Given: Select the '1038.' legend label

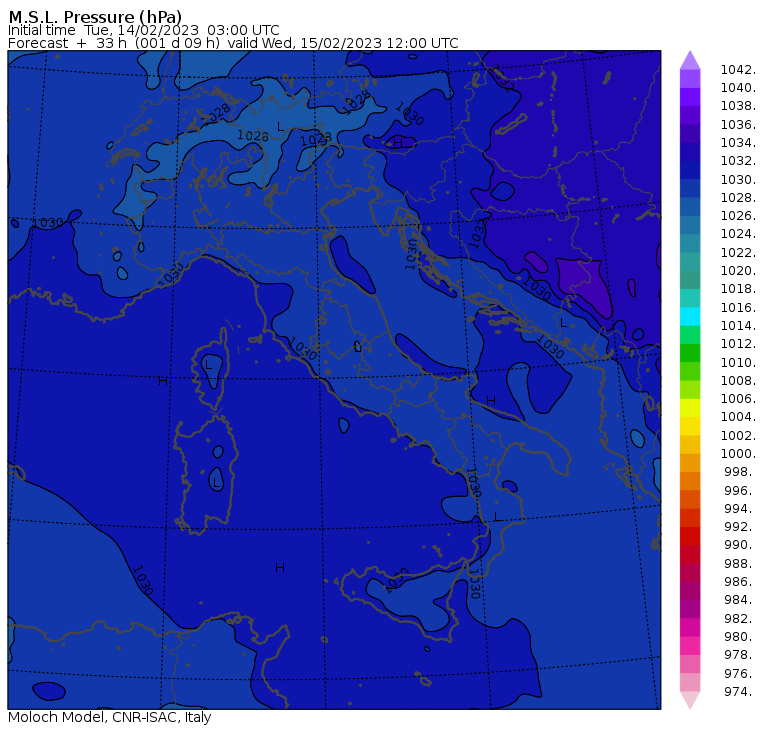Looking at the screenshot, I should [x=738, y=106].
